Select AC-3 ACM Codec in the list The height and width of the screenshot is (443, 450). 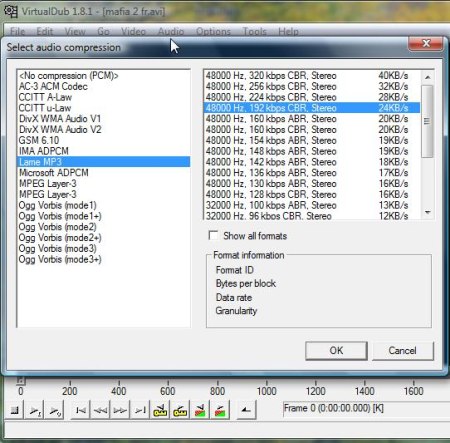(x=103, y=86)
